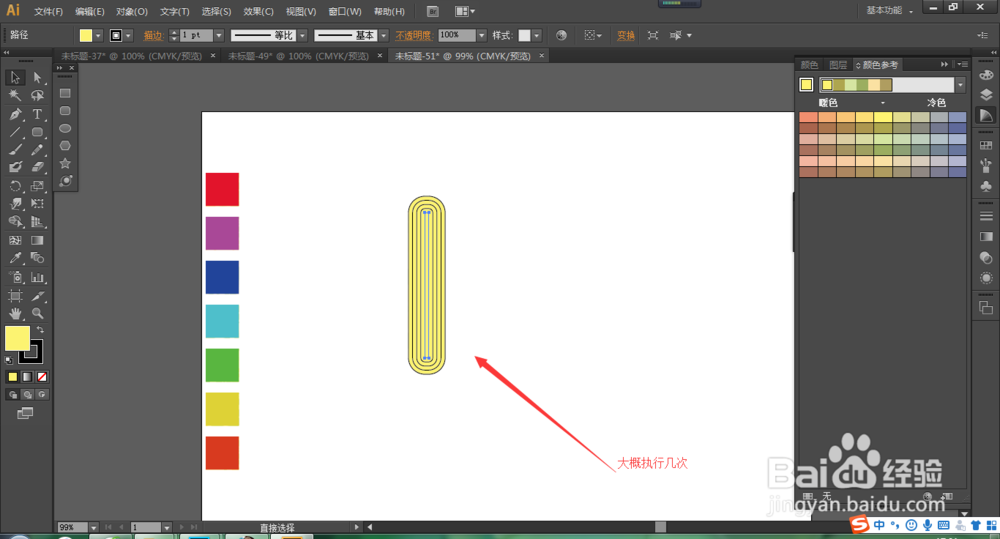Open the Symbols panel from right dock
Screen dimensions: 1000x539
(x=986, y=186)
